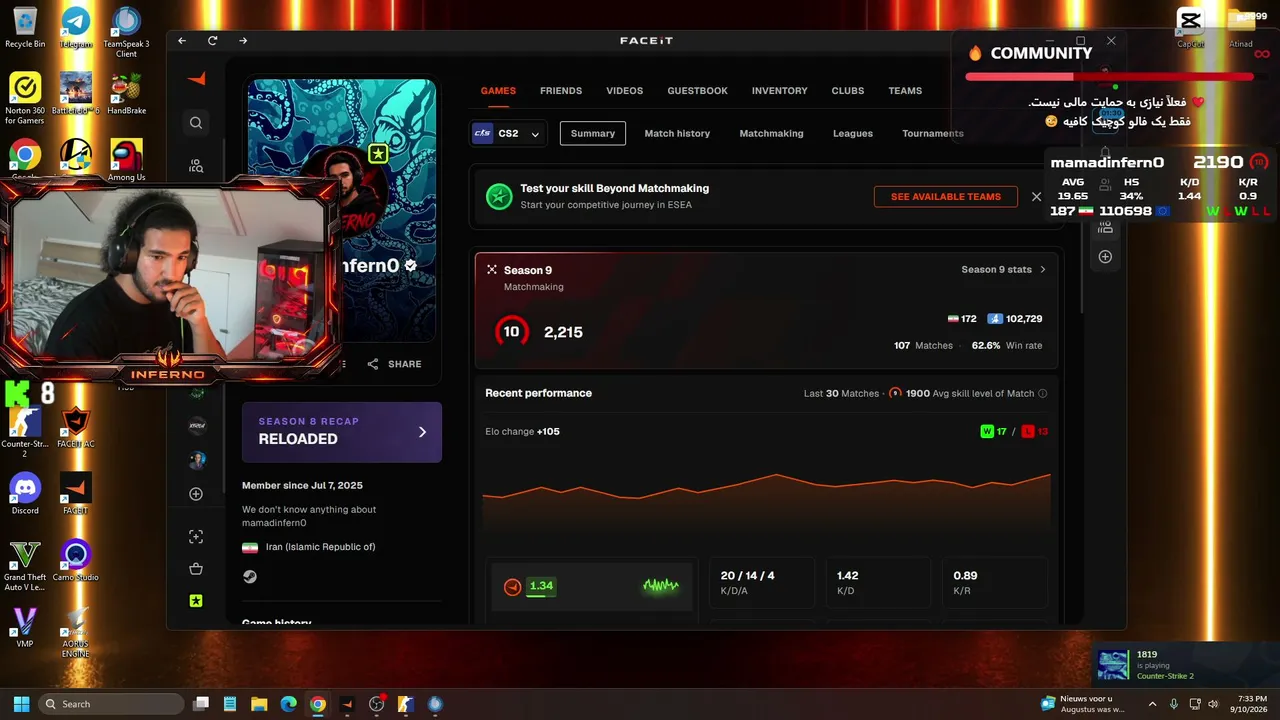
Task: Select the GAMES tab
Action: click(498, 91)
